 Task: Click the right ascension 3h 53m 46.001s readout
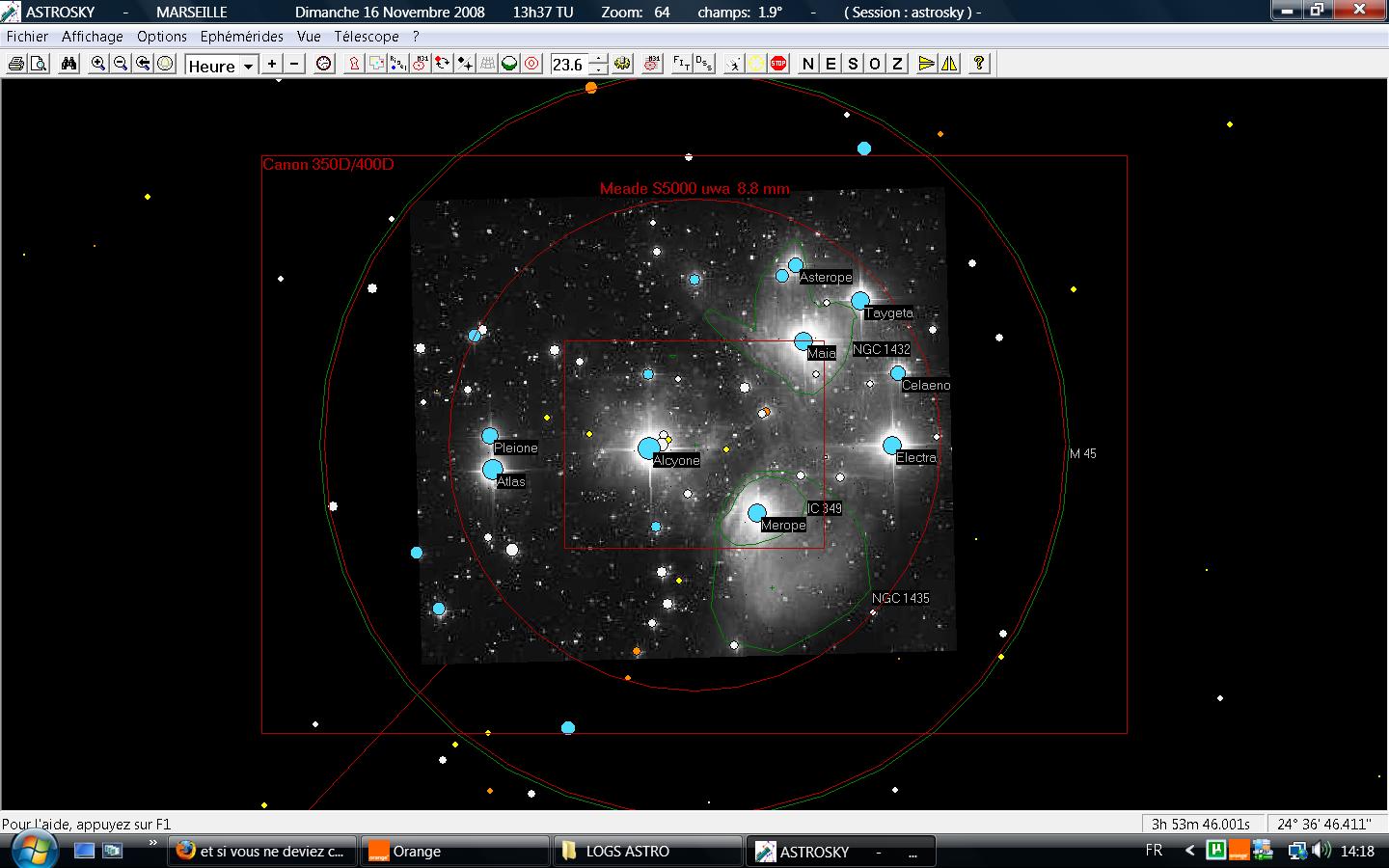pyautogui.click(x=1201, y=824)
